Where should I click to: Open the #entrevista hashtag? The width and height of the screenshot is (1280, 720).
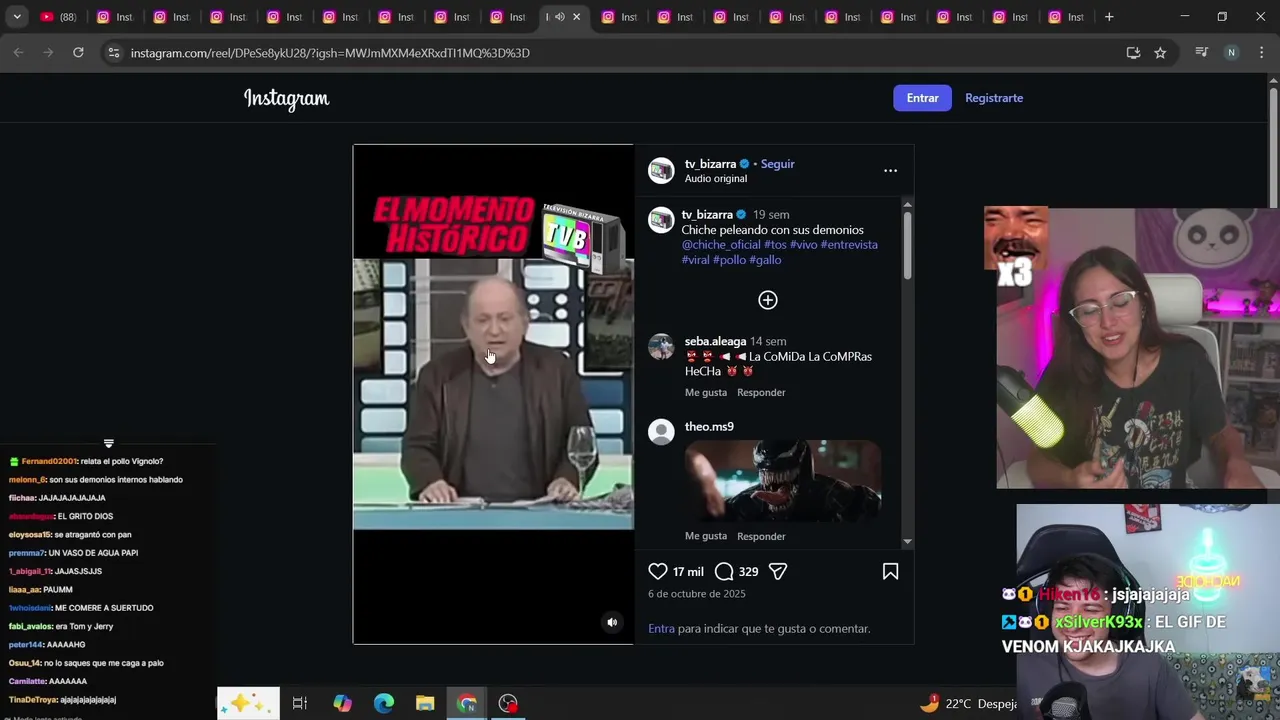(x=849, y=245)
